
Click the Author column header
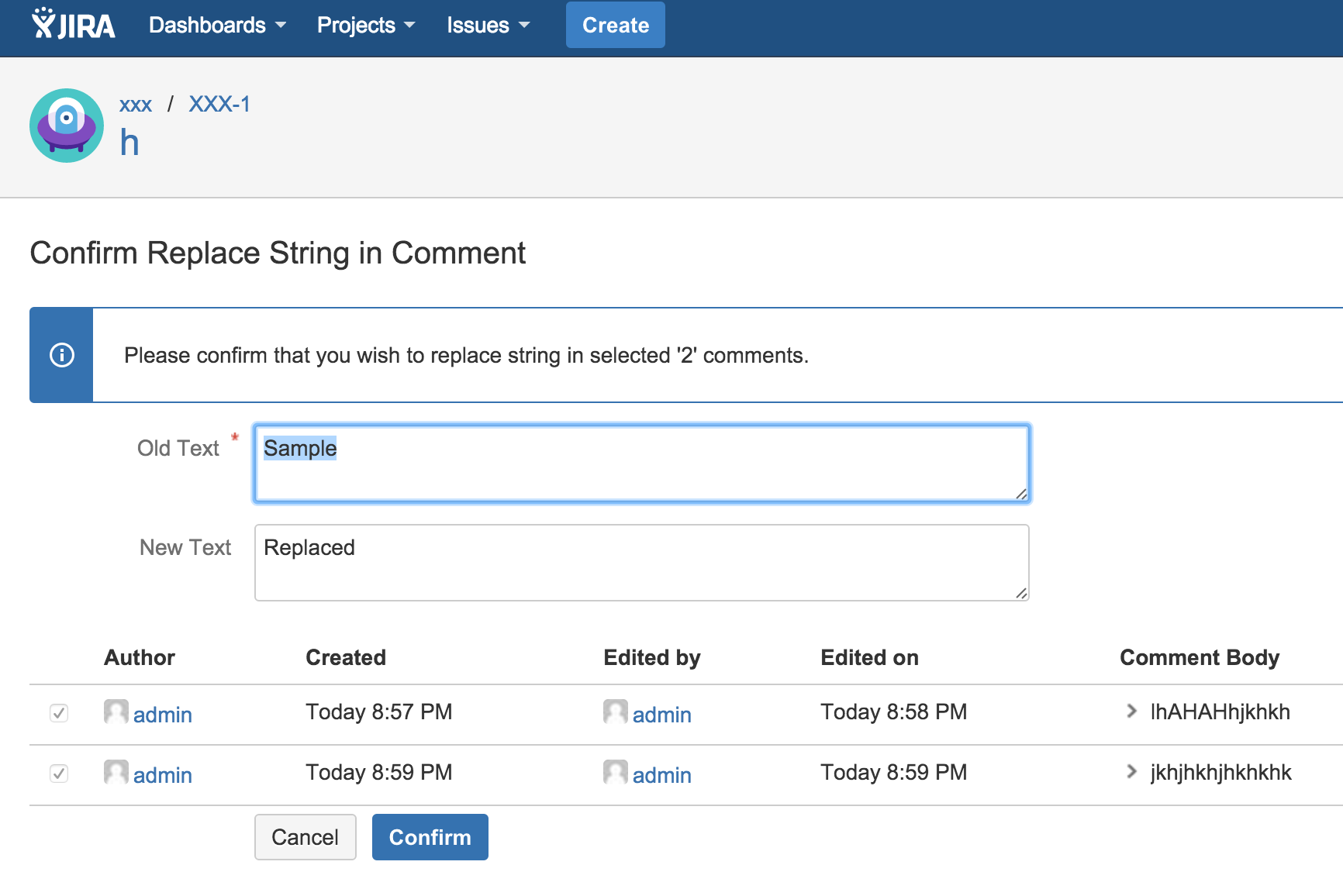pyautogui.click(x=140, y=657)
